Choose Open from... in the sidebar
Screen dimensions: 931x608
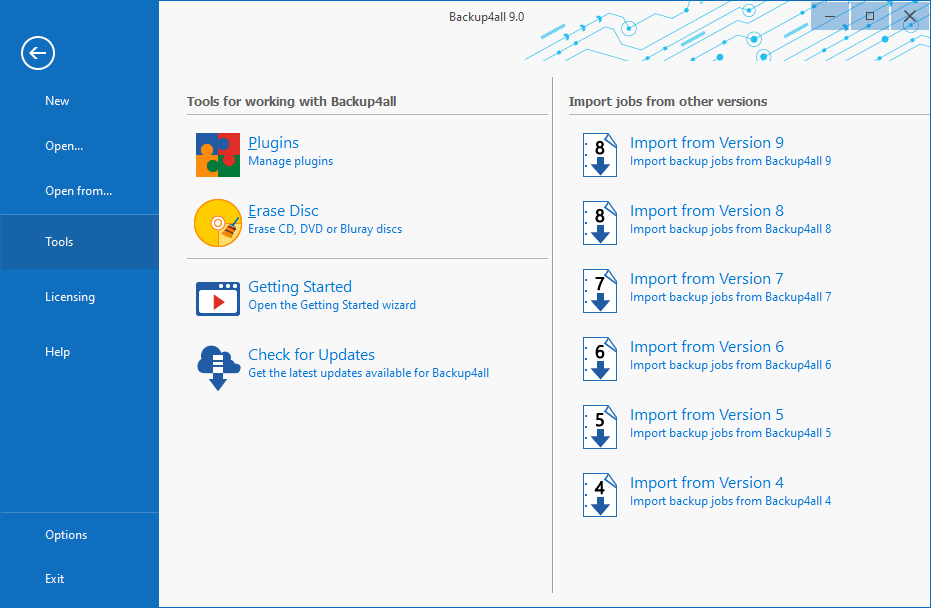pyautogui.click(x=80, y=191)
